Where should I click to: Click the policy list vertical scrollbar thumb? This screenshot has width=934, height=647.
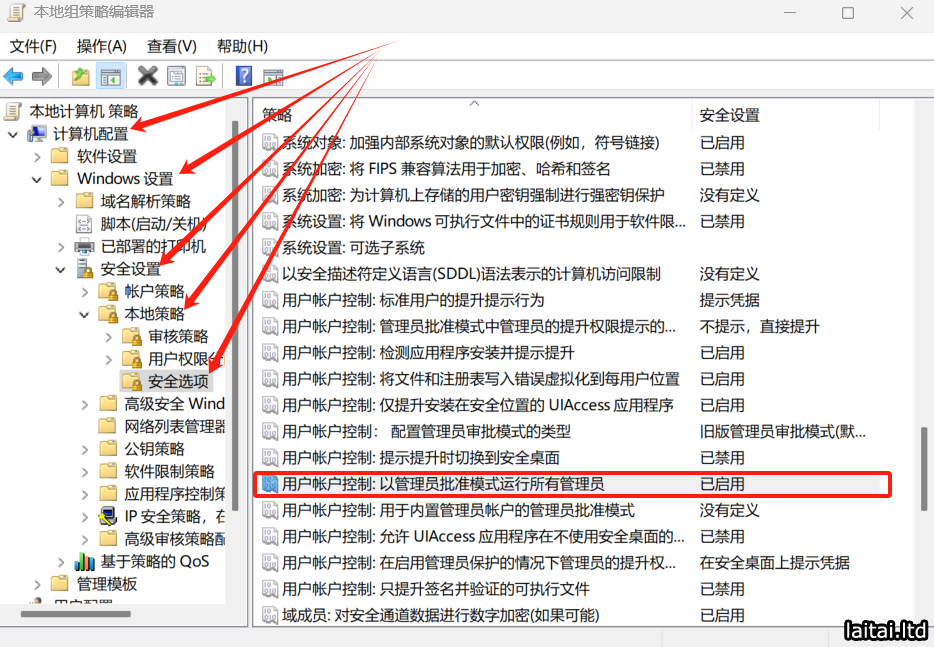[x=925, y=470]
